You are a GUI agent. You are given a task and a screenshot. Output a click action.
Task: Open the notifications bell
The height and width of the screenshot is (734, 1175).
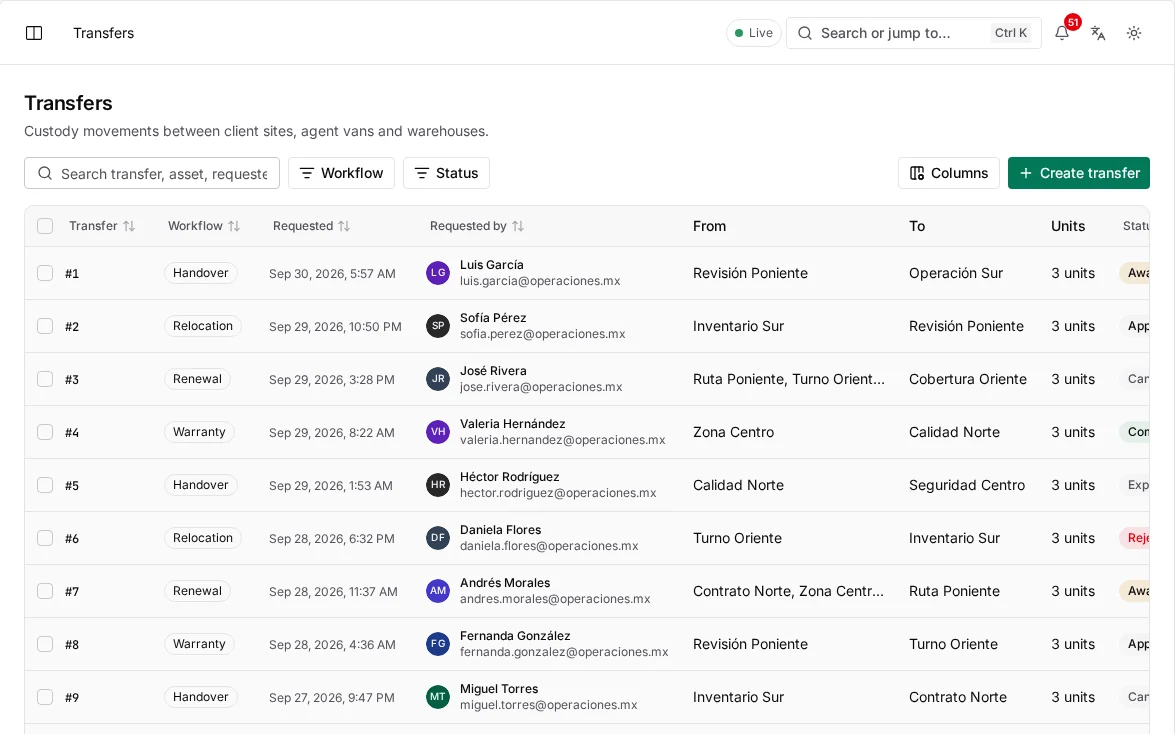pyautogui.click(x=1062, y=33)
